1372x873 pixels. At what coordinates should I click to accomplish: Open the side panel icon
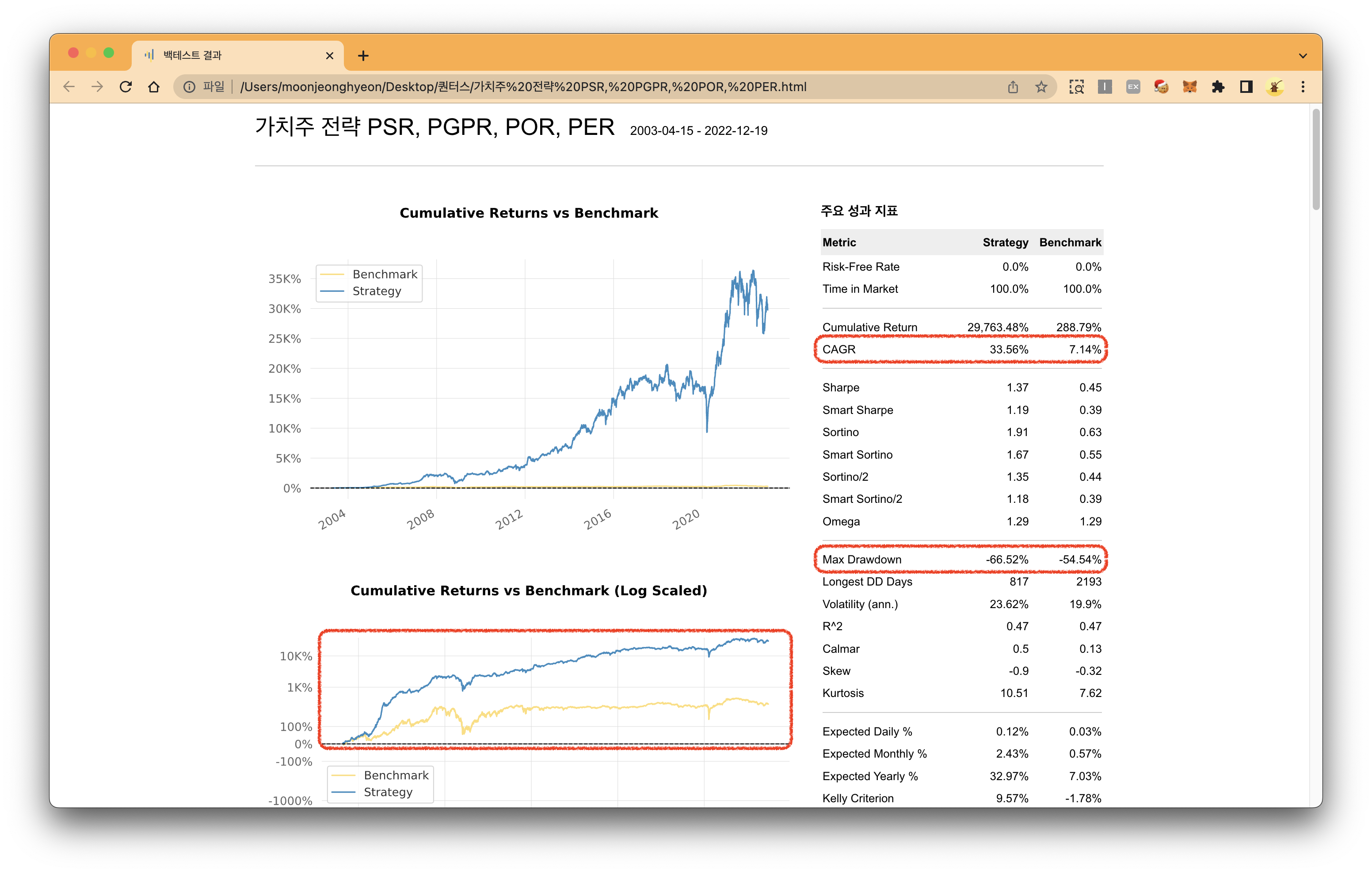pos(1246,87)
